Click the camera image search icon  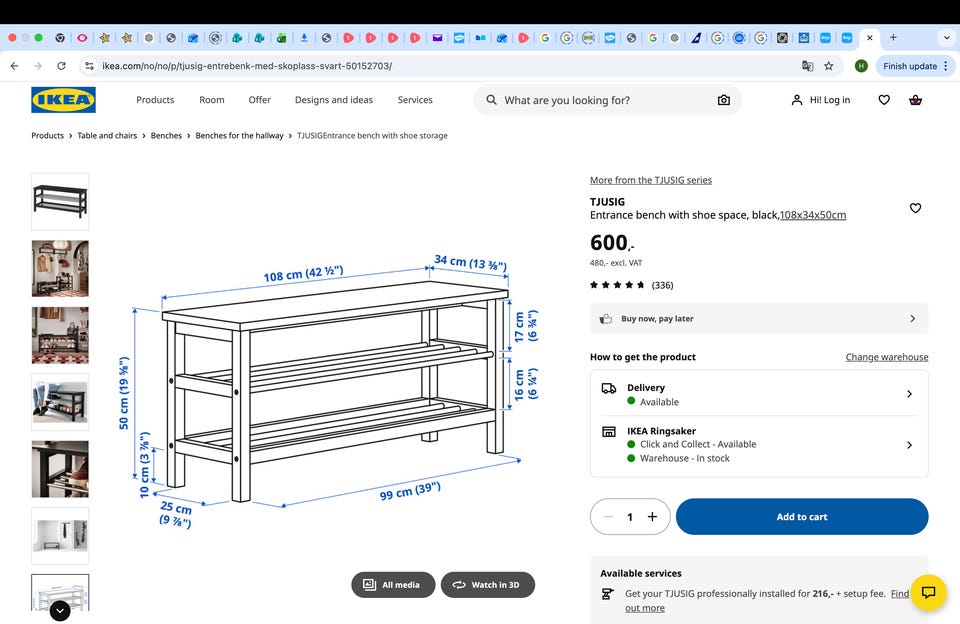click(723, 100)
